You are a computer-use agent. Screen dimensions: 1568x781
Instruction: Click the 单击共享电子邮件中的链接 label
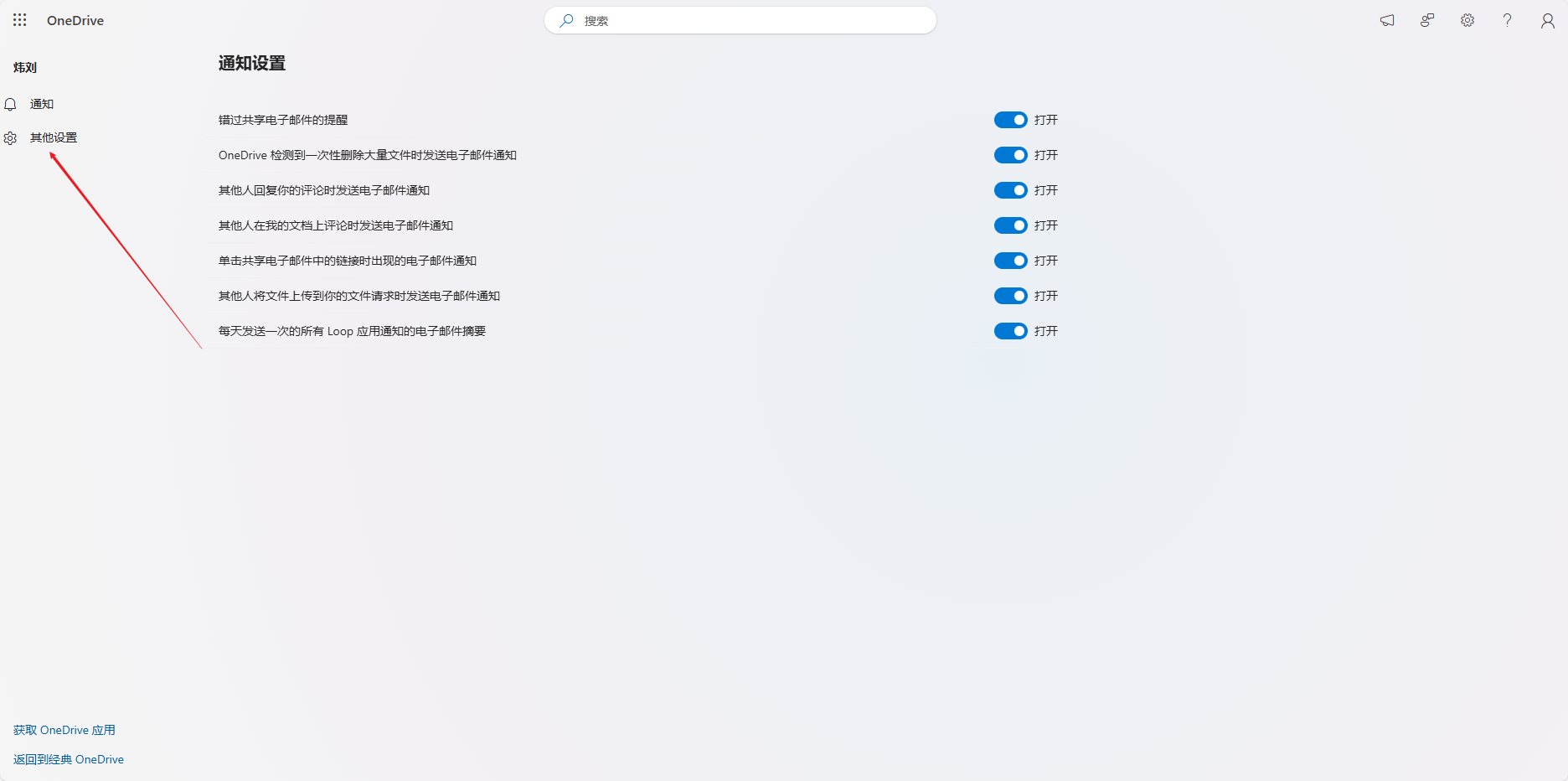pos(348,261)
